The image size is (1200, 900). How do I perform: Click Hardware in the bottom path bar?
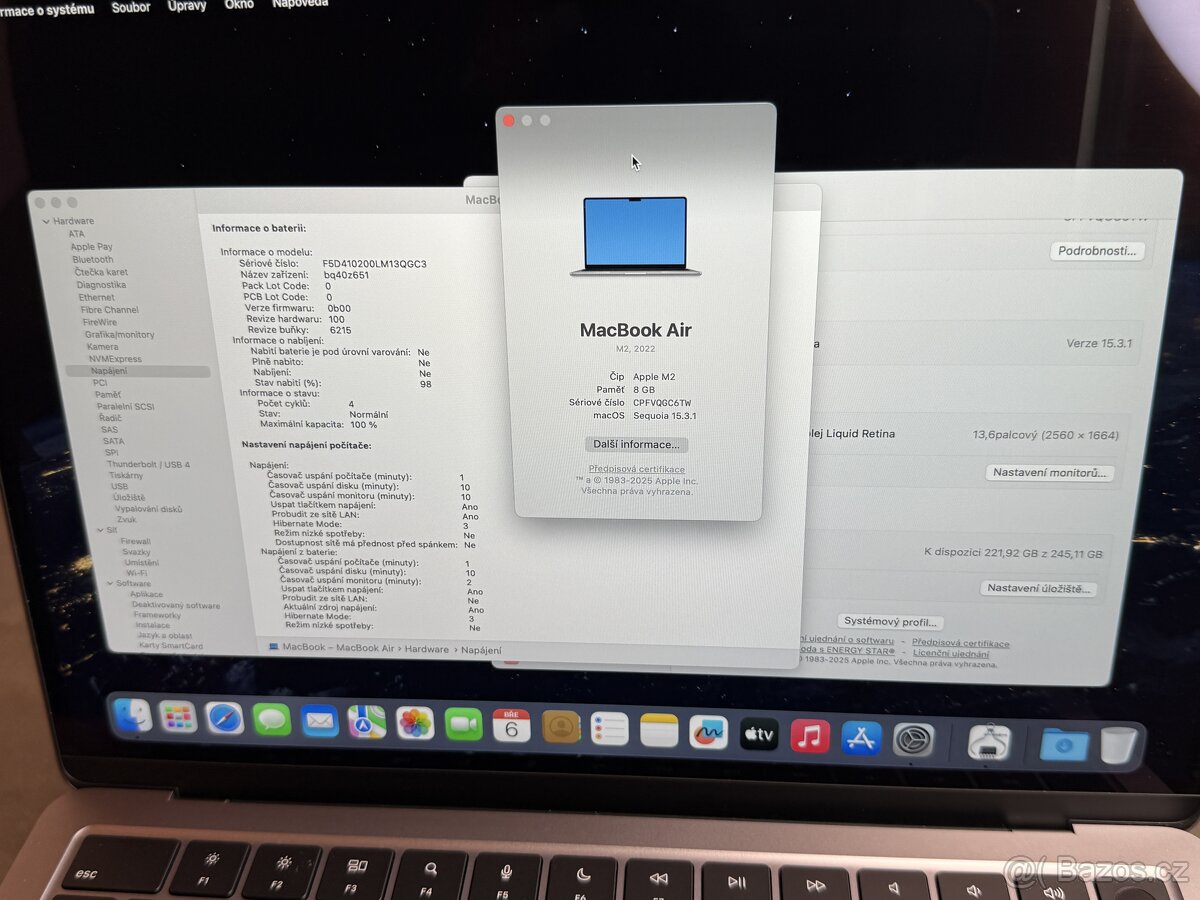click(x=427, y=649)
